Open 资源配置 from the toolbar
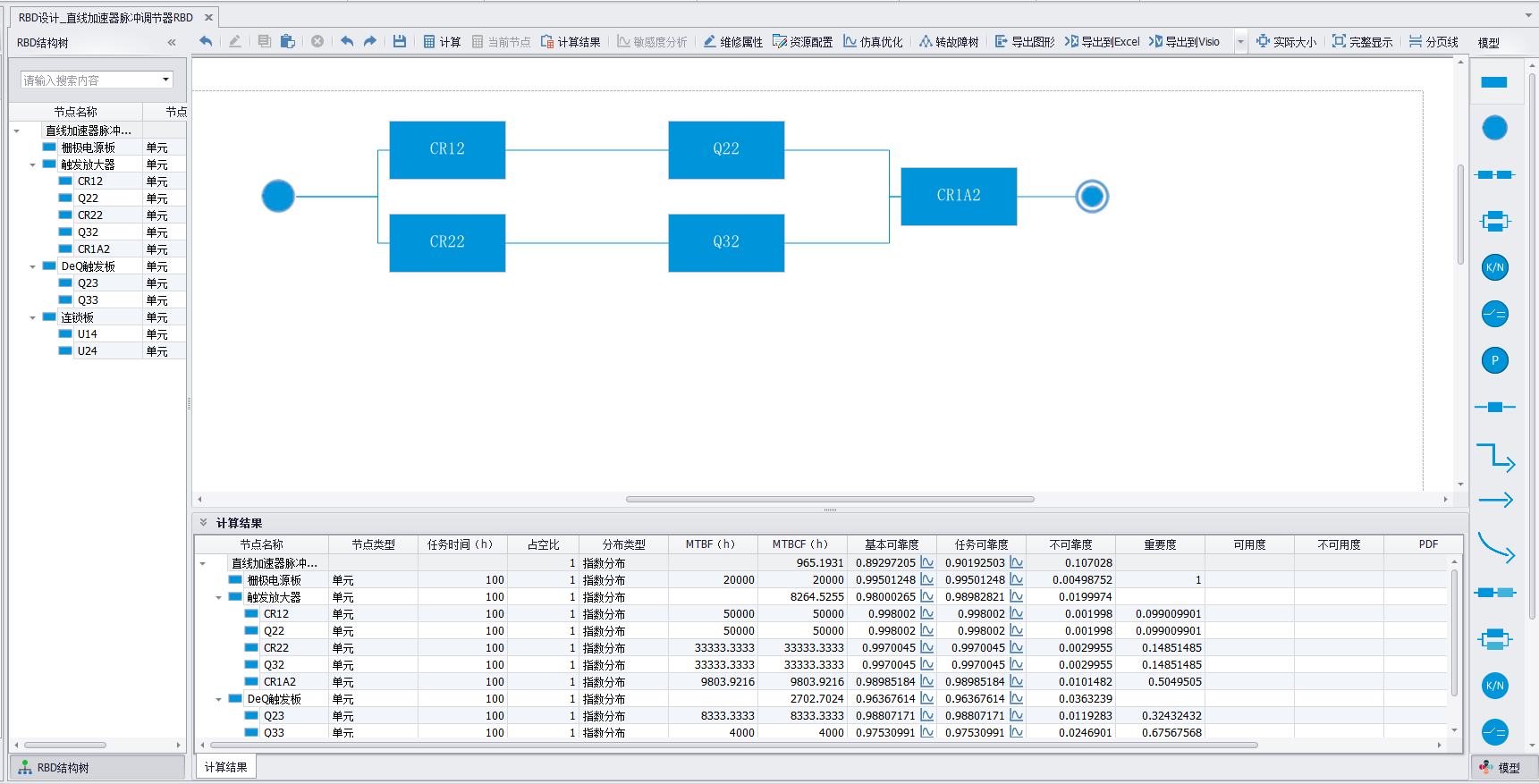Viewport: 1539px width, 784px height. pos(802,42)
